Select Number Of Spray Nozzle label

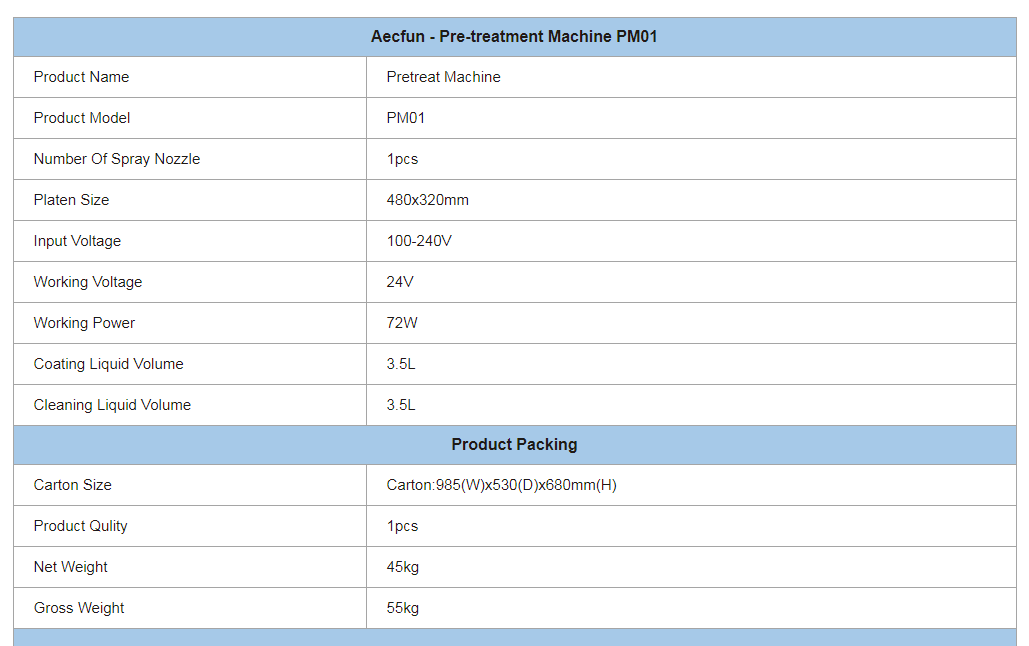click(x=117, y=159)
